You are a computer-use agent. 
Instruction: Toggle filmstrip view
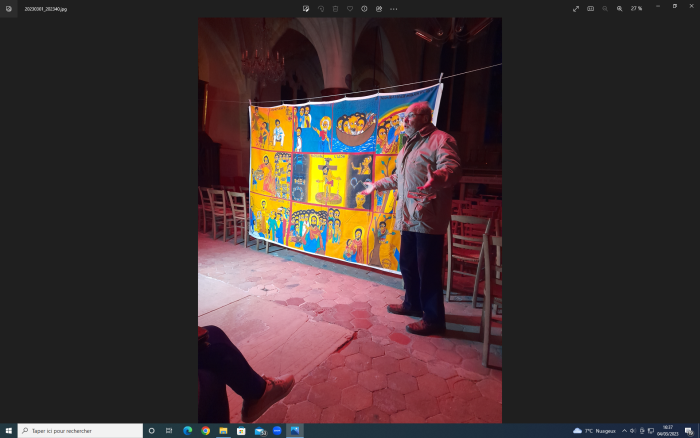pos(591,8)
